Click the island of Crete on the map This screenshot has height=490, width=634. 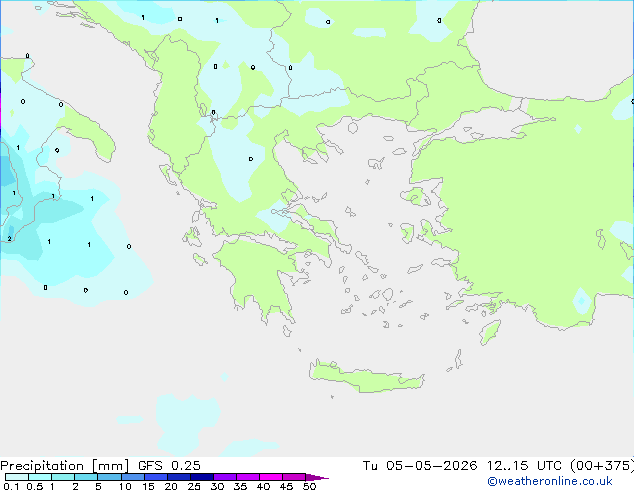click(366, 378)
